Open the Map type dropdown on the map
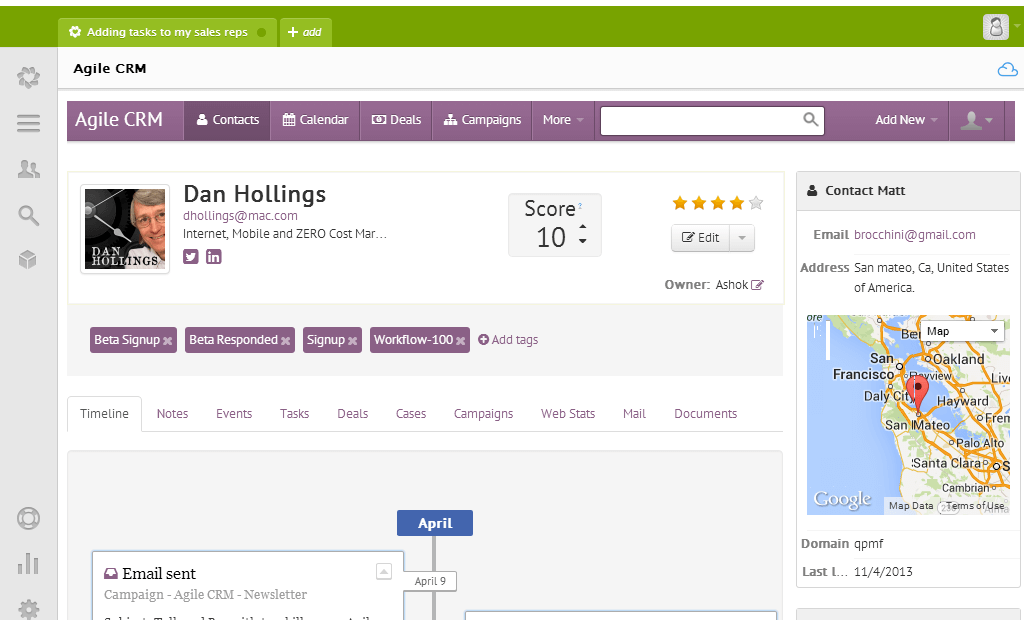This screenshot has height=630, width=1024. click(962, 331)
